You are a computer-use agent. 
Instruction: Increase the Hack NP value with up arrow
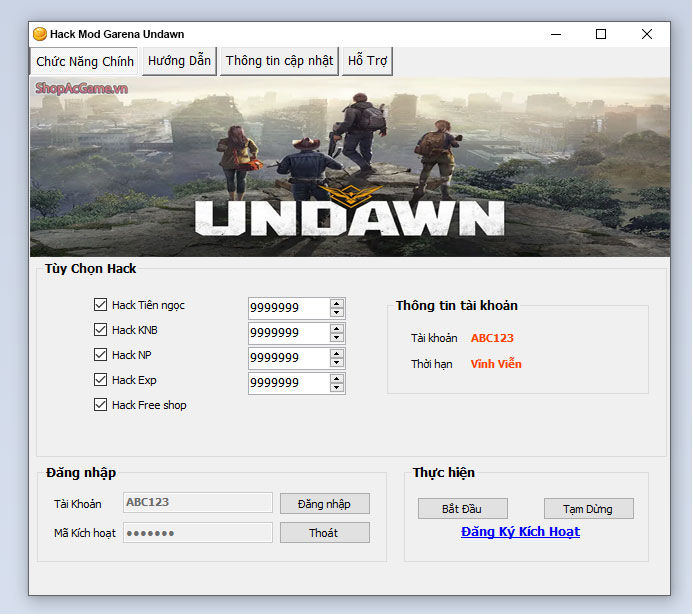[337, 354]
